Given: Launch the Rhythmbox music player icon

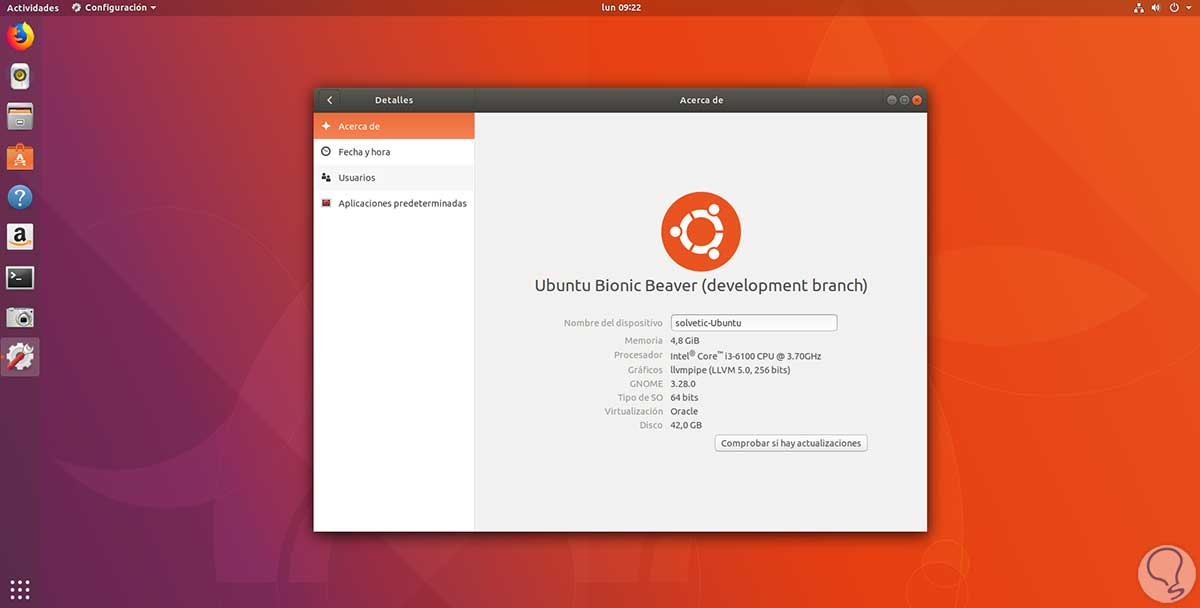Looking at the screenshot, I should point(20,76).
